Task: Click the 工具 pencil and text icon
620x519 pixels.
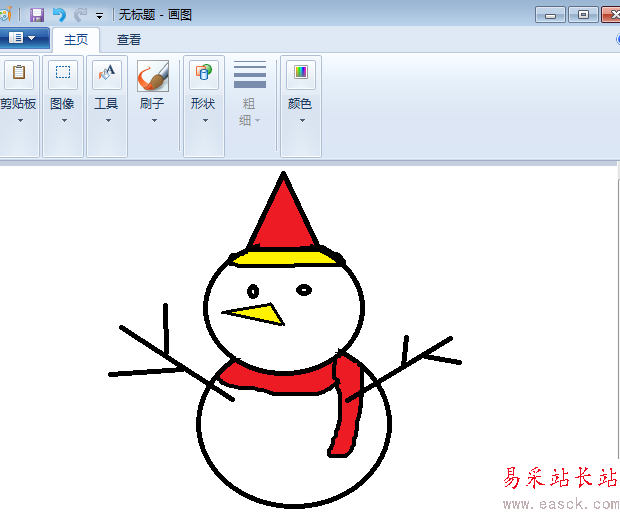Action: click(x=107, y=74)
